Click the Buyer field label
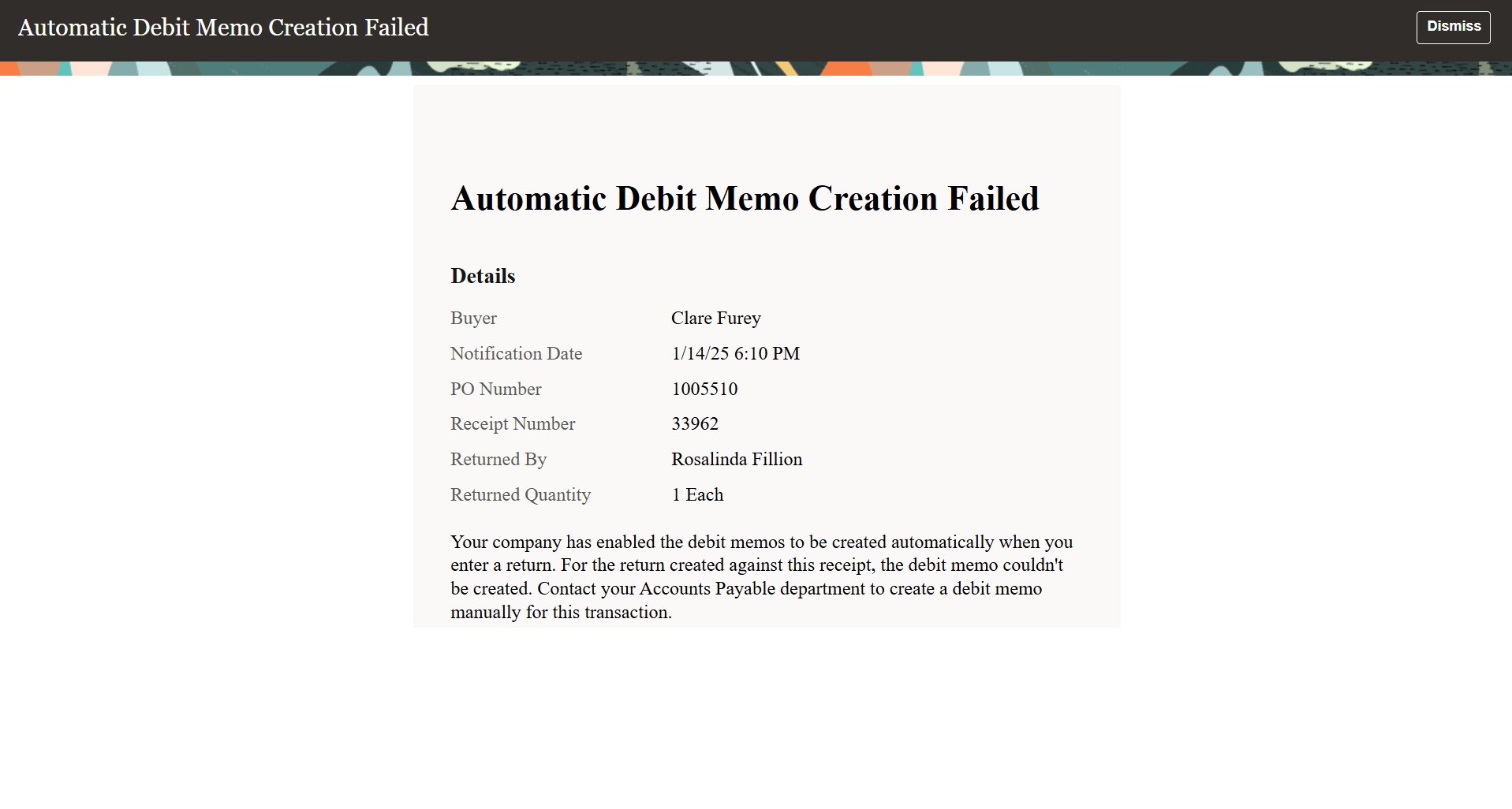The height and width of the screenshot is (809, 1512). pyautogui.click(x=473, y=318)
